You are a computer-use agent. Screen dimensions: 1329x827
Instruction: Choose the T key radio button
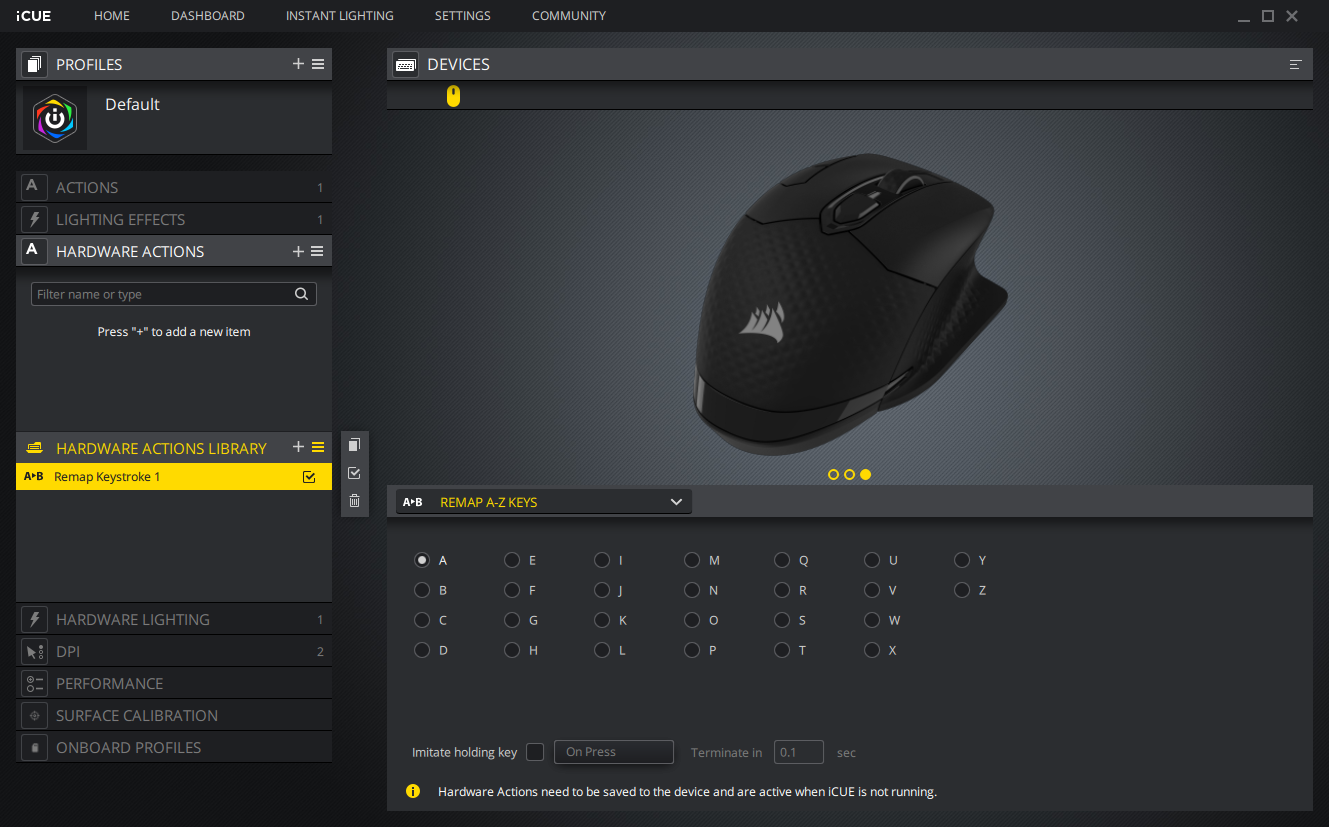click(x=782, y=651)
